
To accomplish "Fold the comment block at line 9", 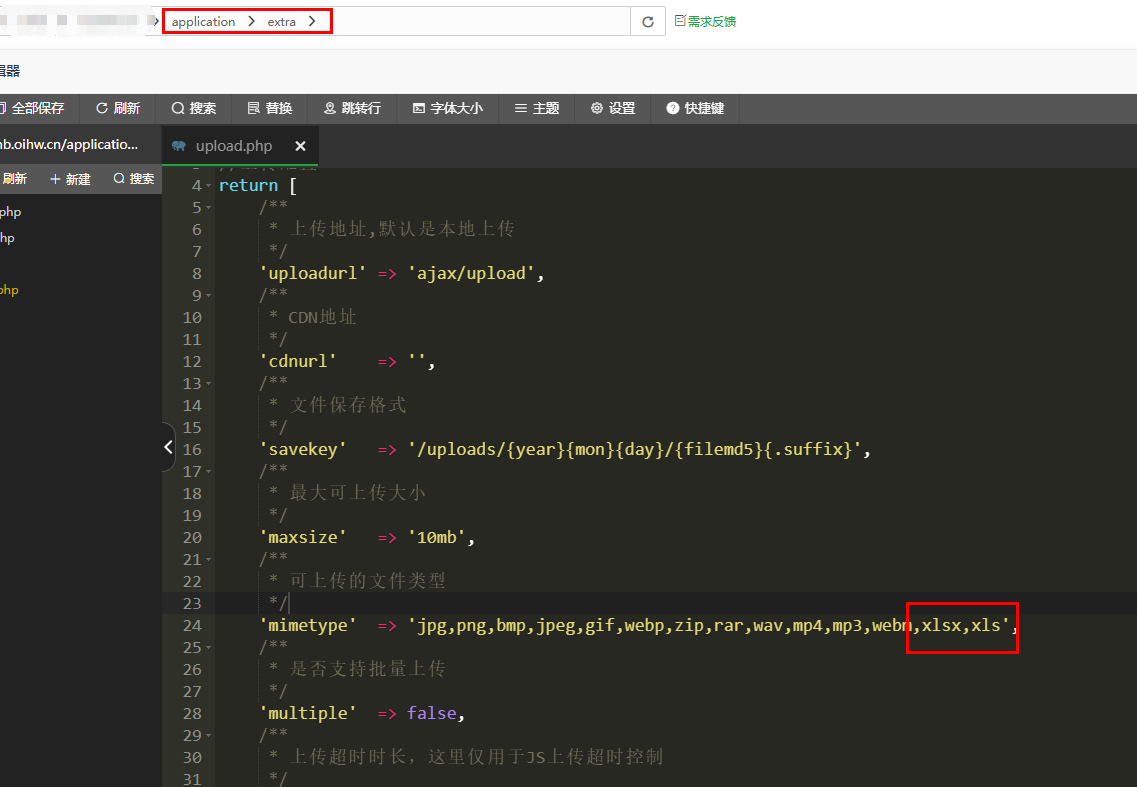I will click(209, 295).
